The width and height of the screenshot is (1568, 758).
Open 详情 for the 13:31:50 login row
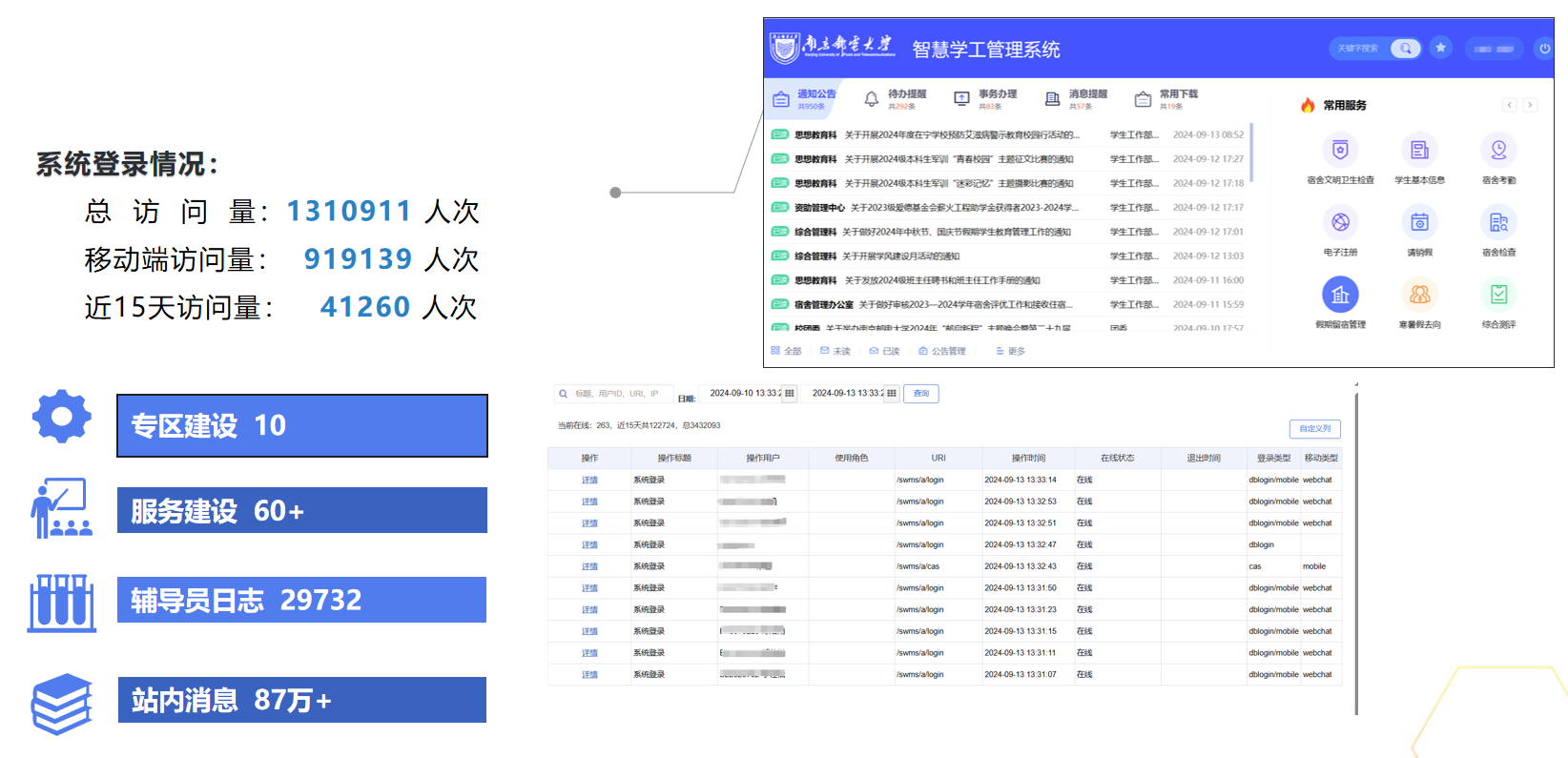pos(589,588)
